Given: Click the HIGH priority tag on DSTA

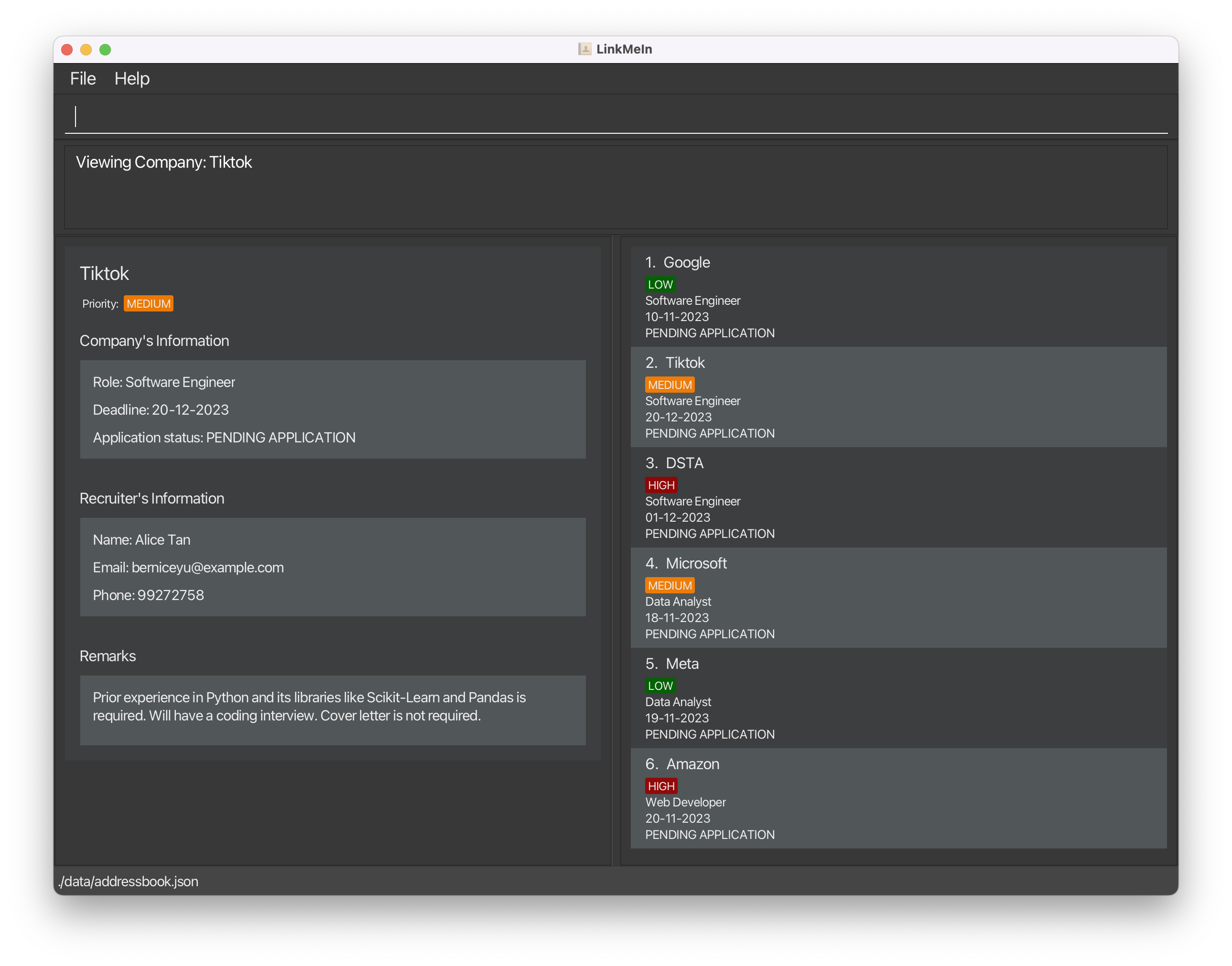Looking at the screenshot, I should [661, 485].
